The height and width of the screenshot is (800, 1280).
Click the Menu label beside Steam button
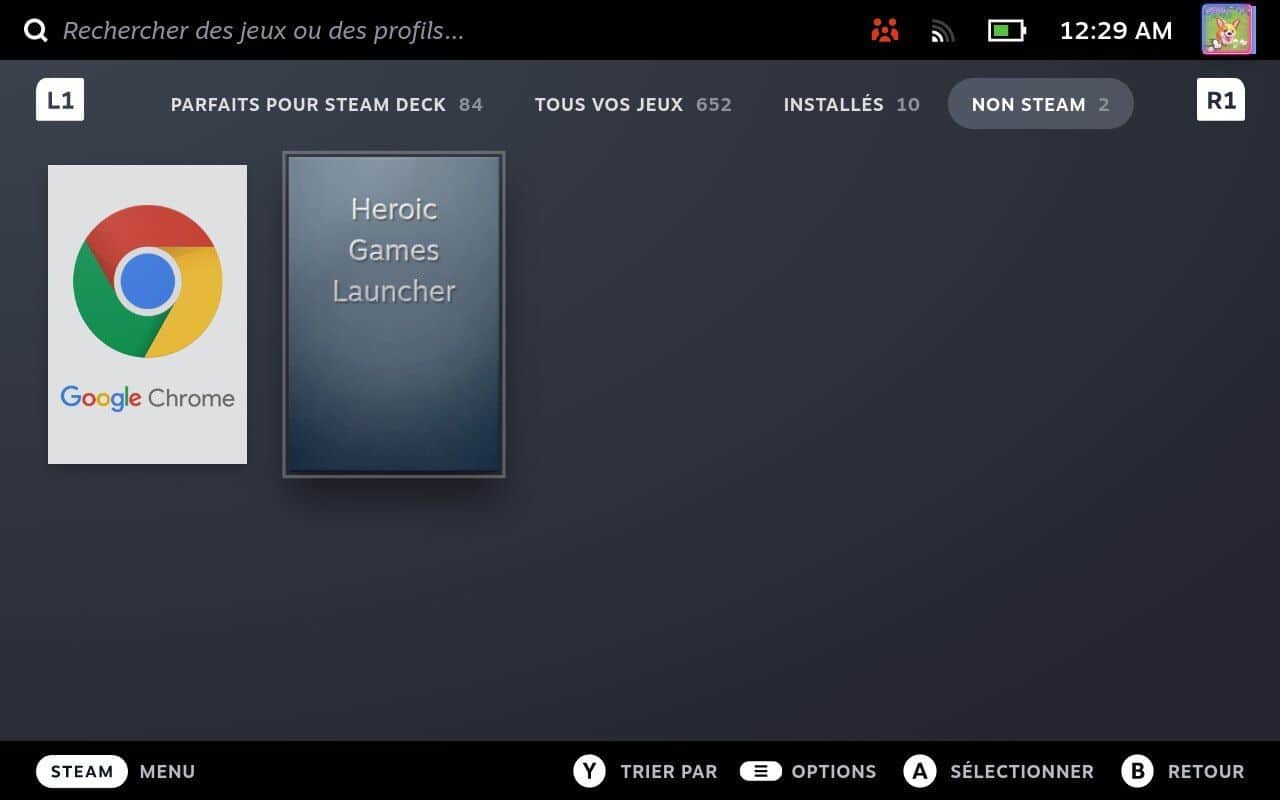(x=167, y=772)
